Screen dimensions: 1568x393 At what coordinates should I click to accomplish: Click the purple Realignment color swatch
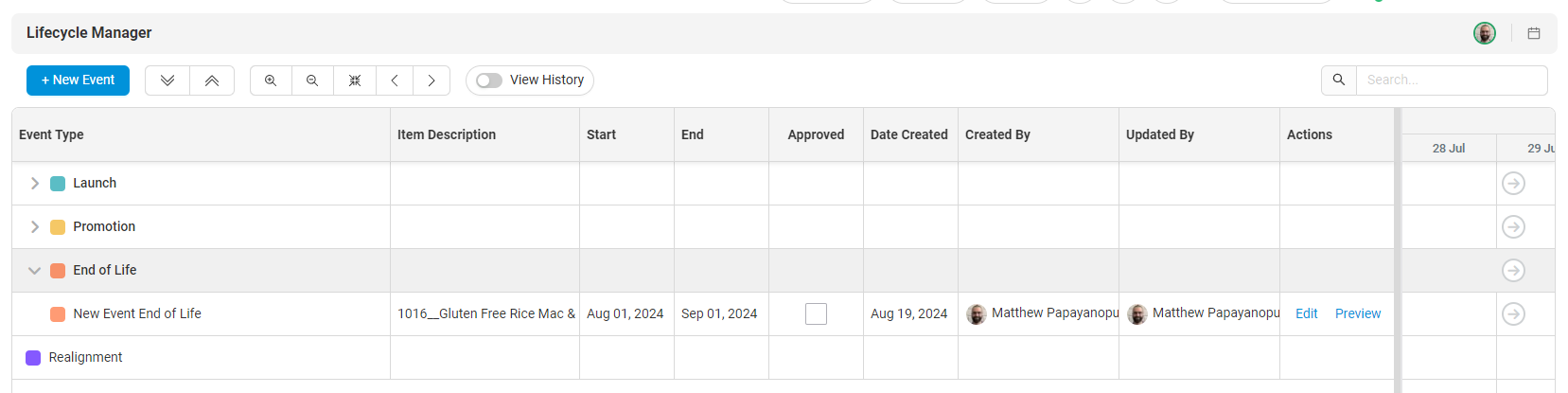click(x=33, y=358)
